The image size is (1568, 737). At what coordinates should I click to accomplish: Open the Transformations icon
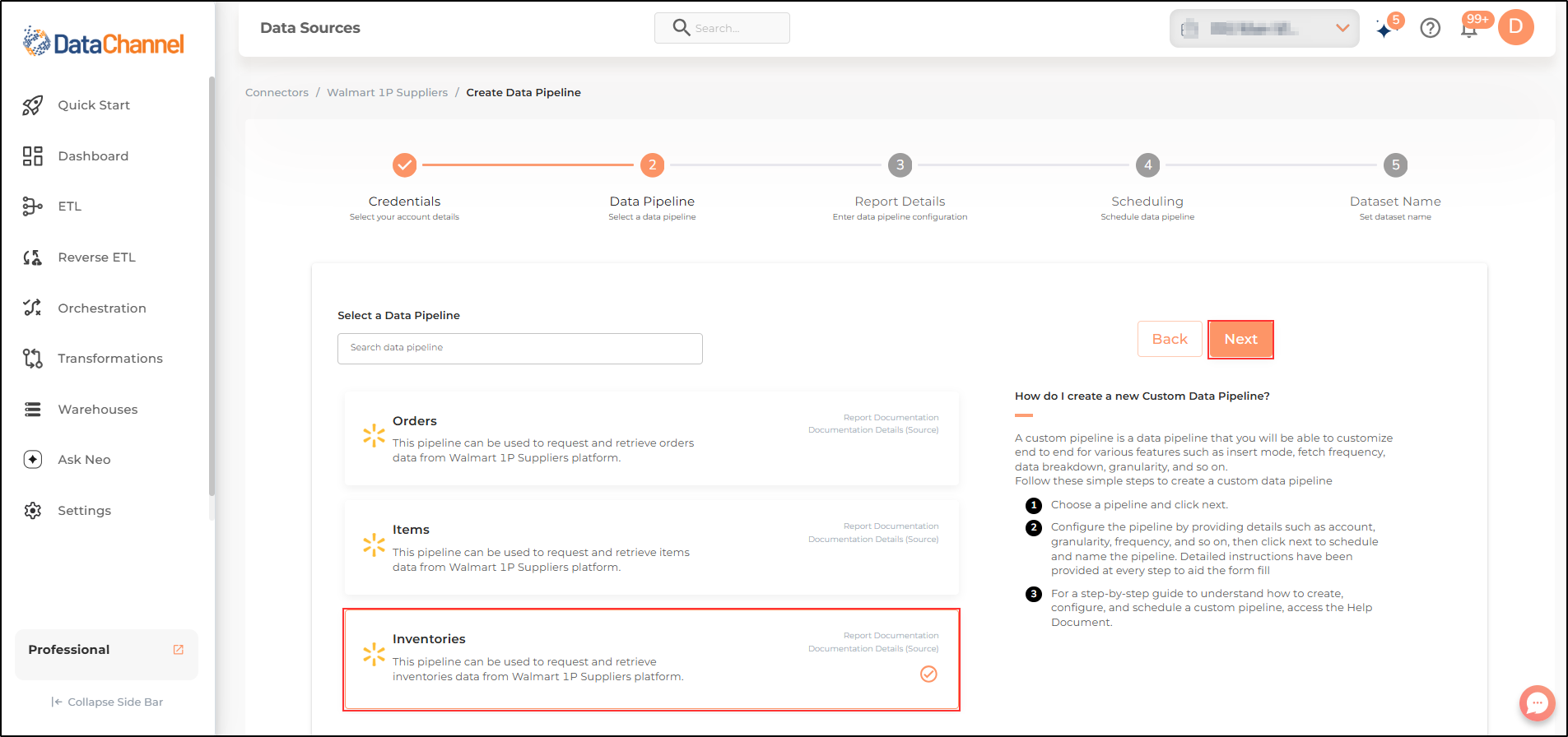point(32,359)
